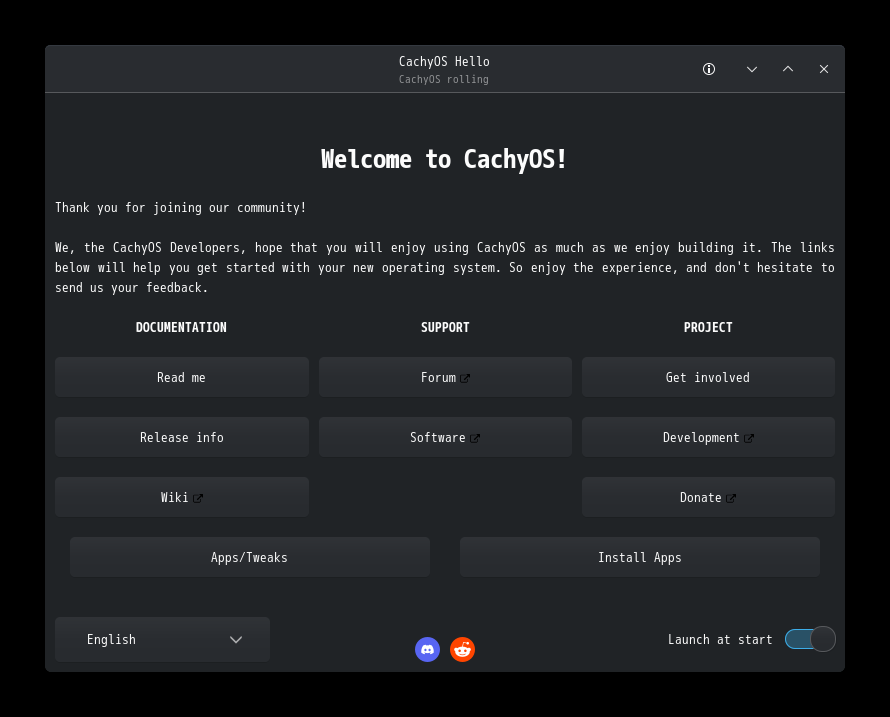
Task: Click the DOCUMENTATION column heading
Action: click(181, 328)
